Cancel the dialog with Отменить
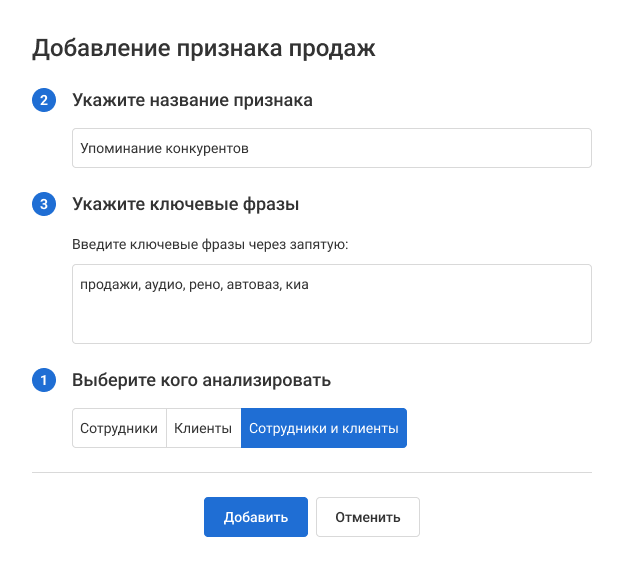 click(x=367, y=517)
